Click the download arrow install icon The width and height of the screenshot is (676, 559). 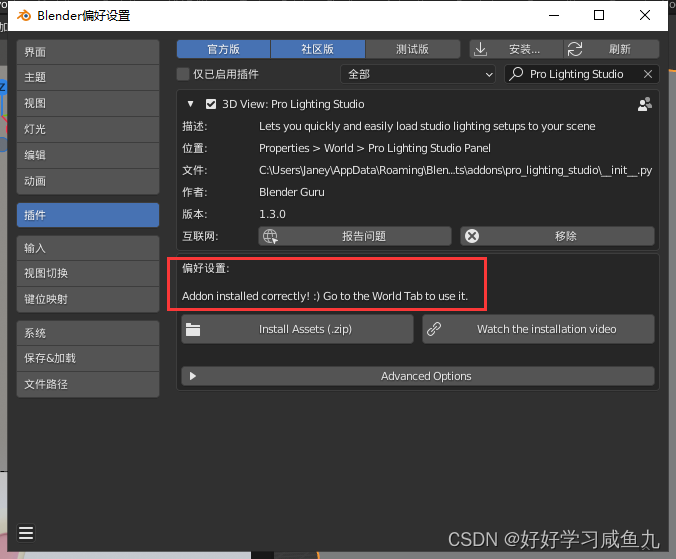[480, 49]
